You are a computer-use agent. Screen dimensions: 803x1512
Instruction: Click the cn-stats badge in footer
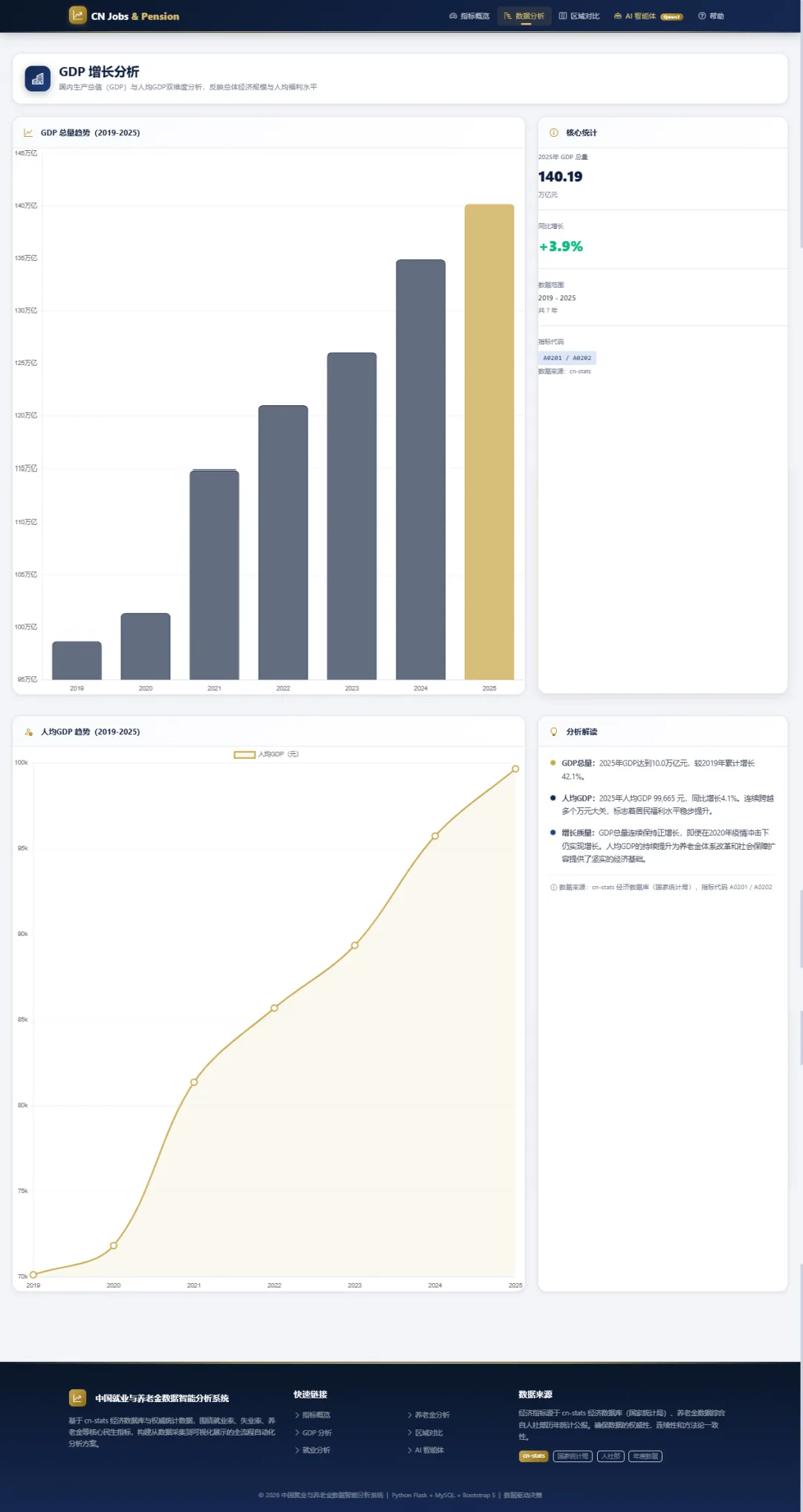[534, 1456]
